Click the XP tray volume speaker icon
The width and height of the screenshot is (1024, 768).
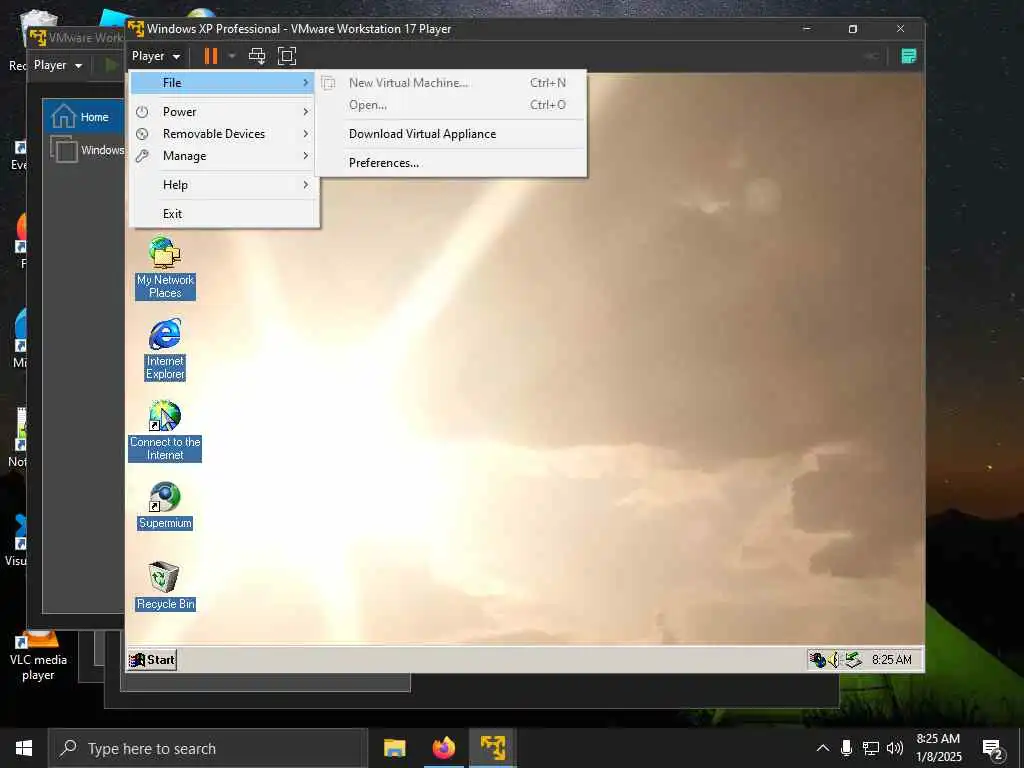(834, 660)
